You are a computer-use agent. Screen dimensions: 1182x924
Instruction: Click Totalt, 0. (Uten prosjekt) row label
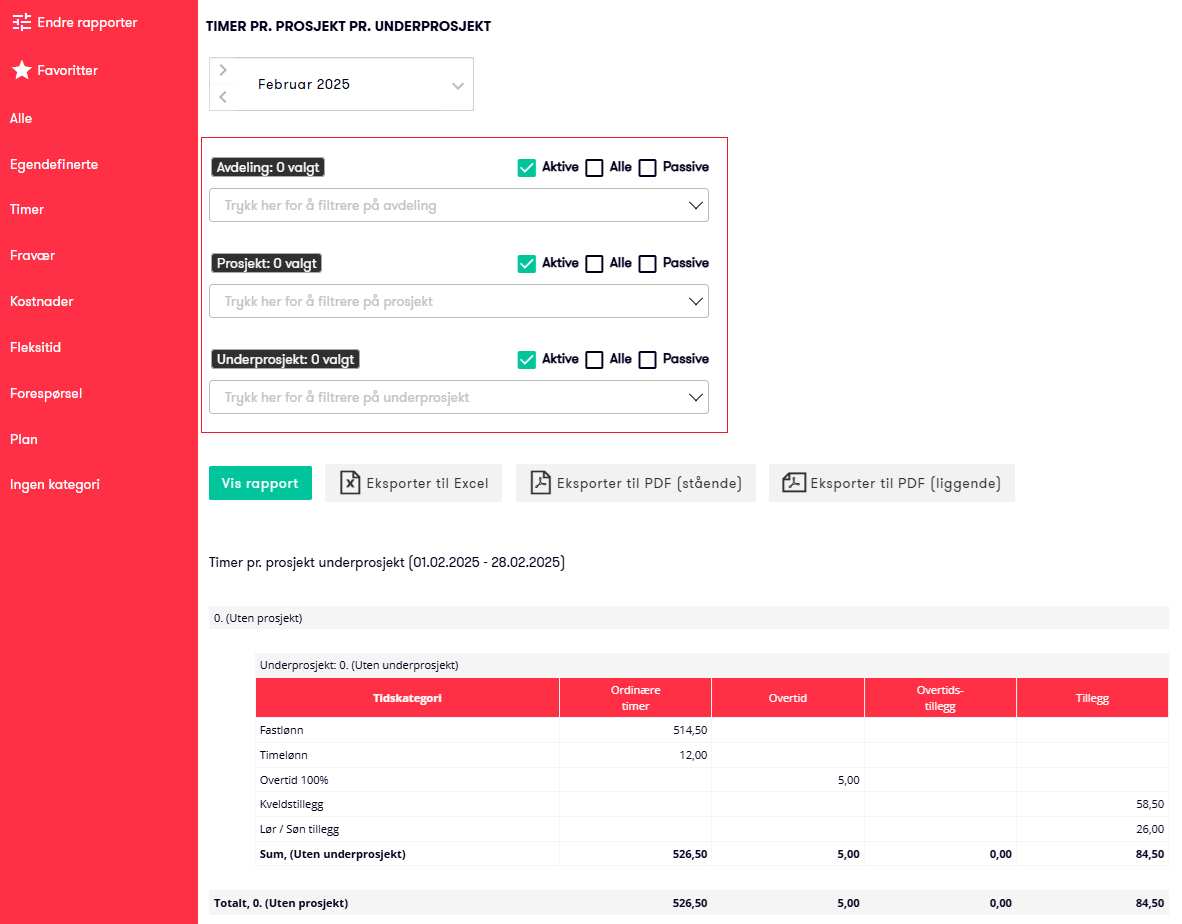[x=281, y=903]
